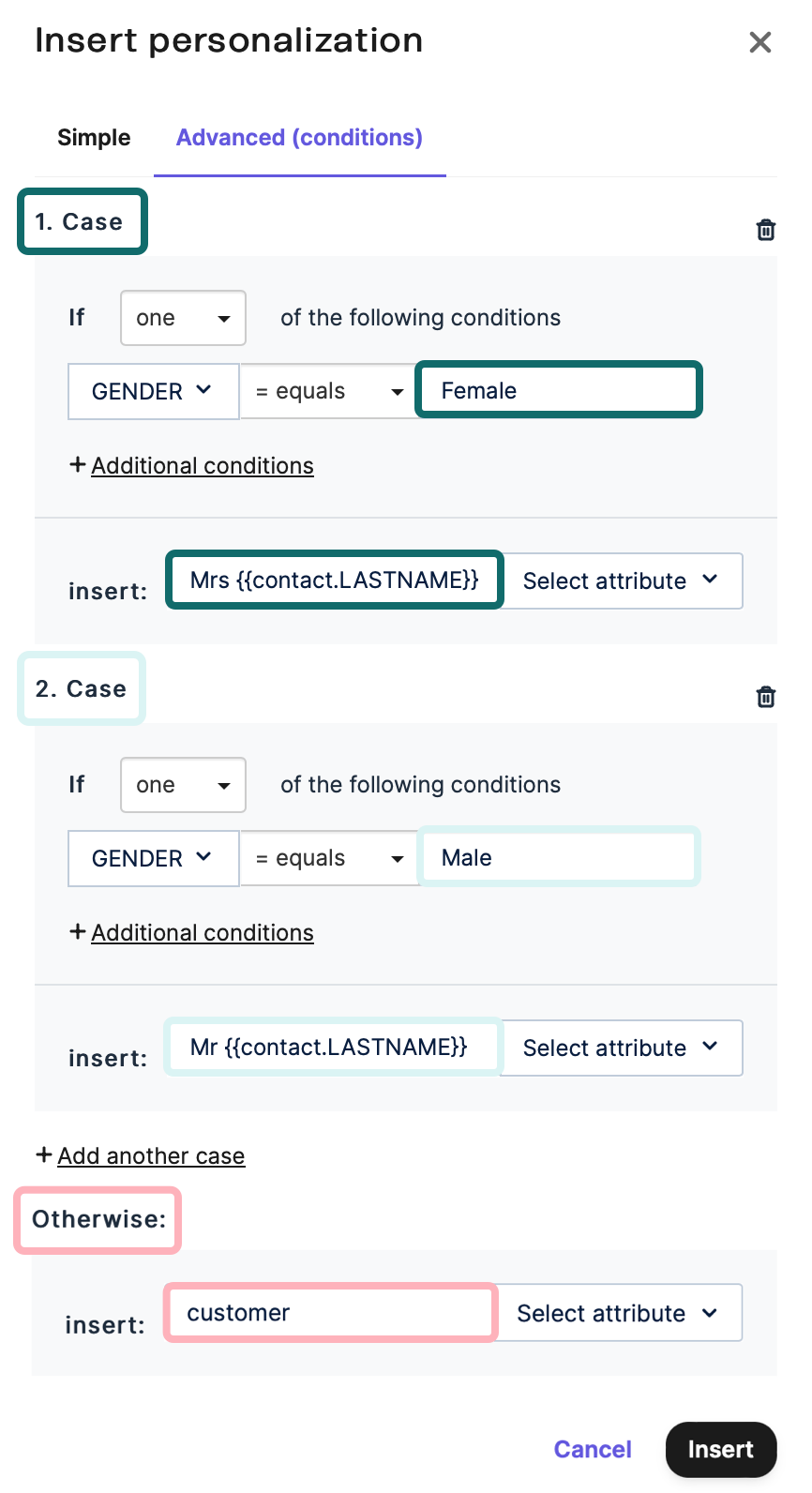
Task: Close the Insert personalization dialog with the X
Action: pos(759,41)
